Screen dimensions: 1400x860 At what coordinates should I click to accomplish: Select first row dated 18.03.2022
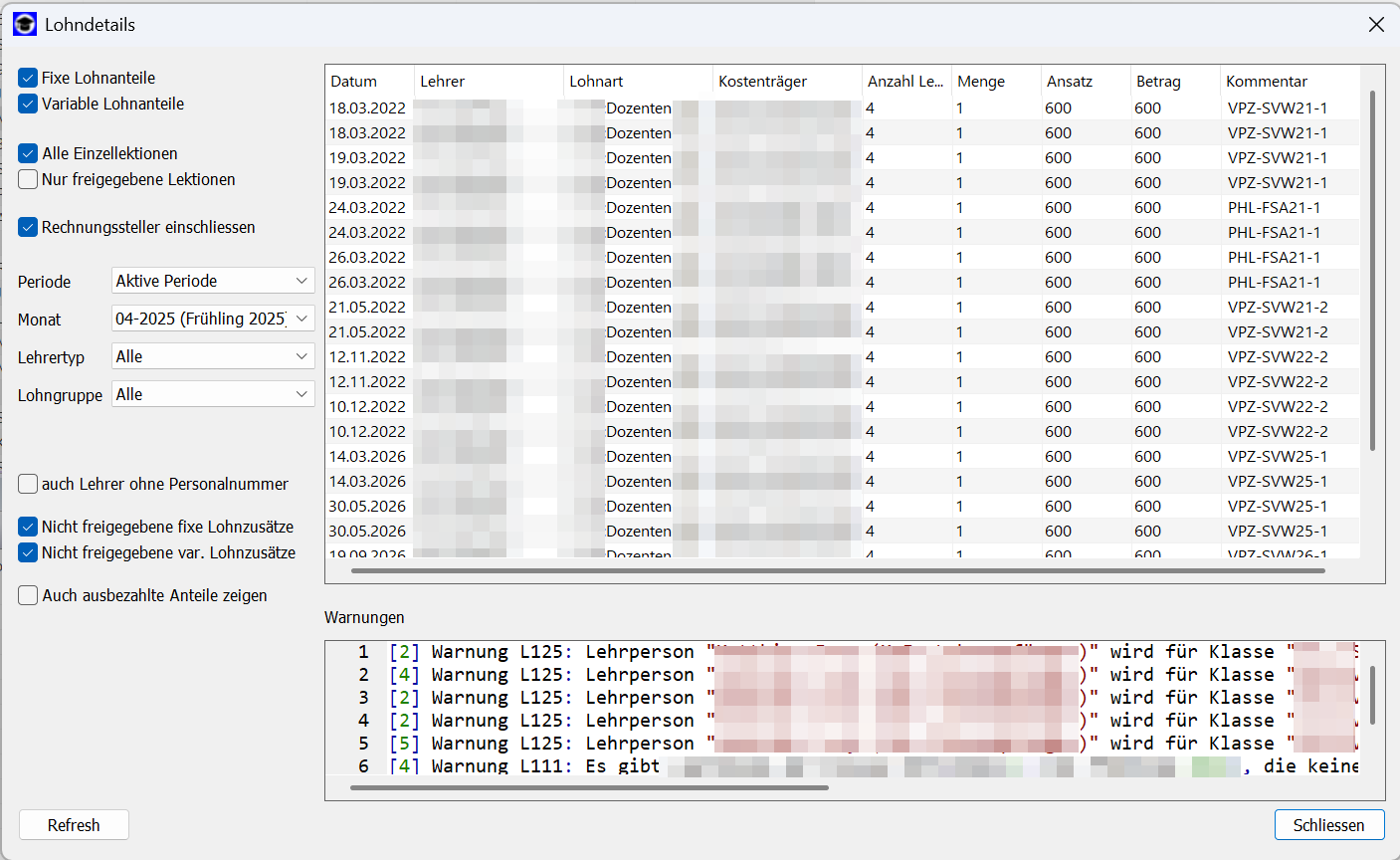tap(842, 107)
